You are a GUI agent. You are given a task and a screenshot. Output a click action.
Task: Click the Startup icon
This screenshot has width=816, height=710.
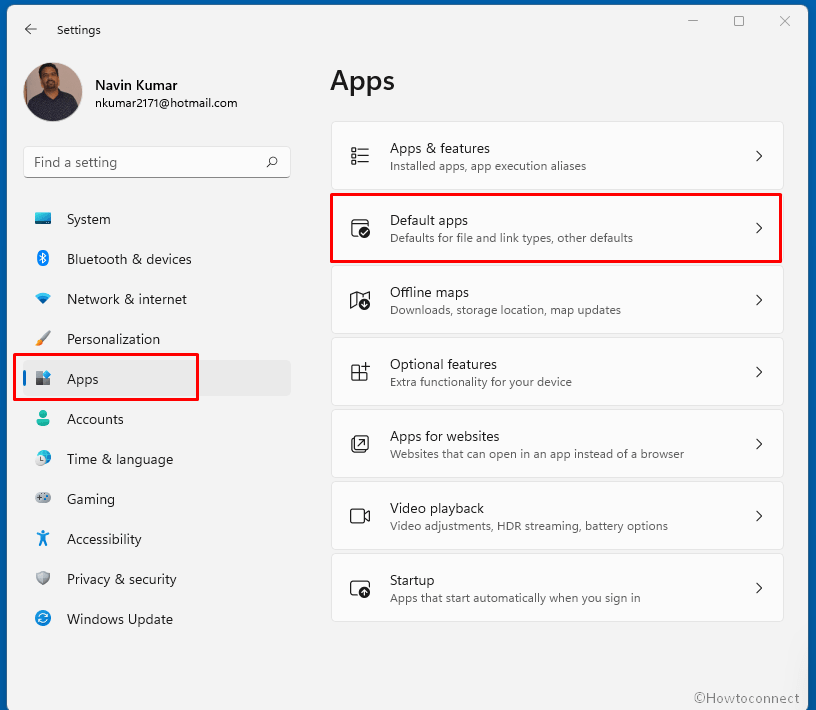(360, 588)
